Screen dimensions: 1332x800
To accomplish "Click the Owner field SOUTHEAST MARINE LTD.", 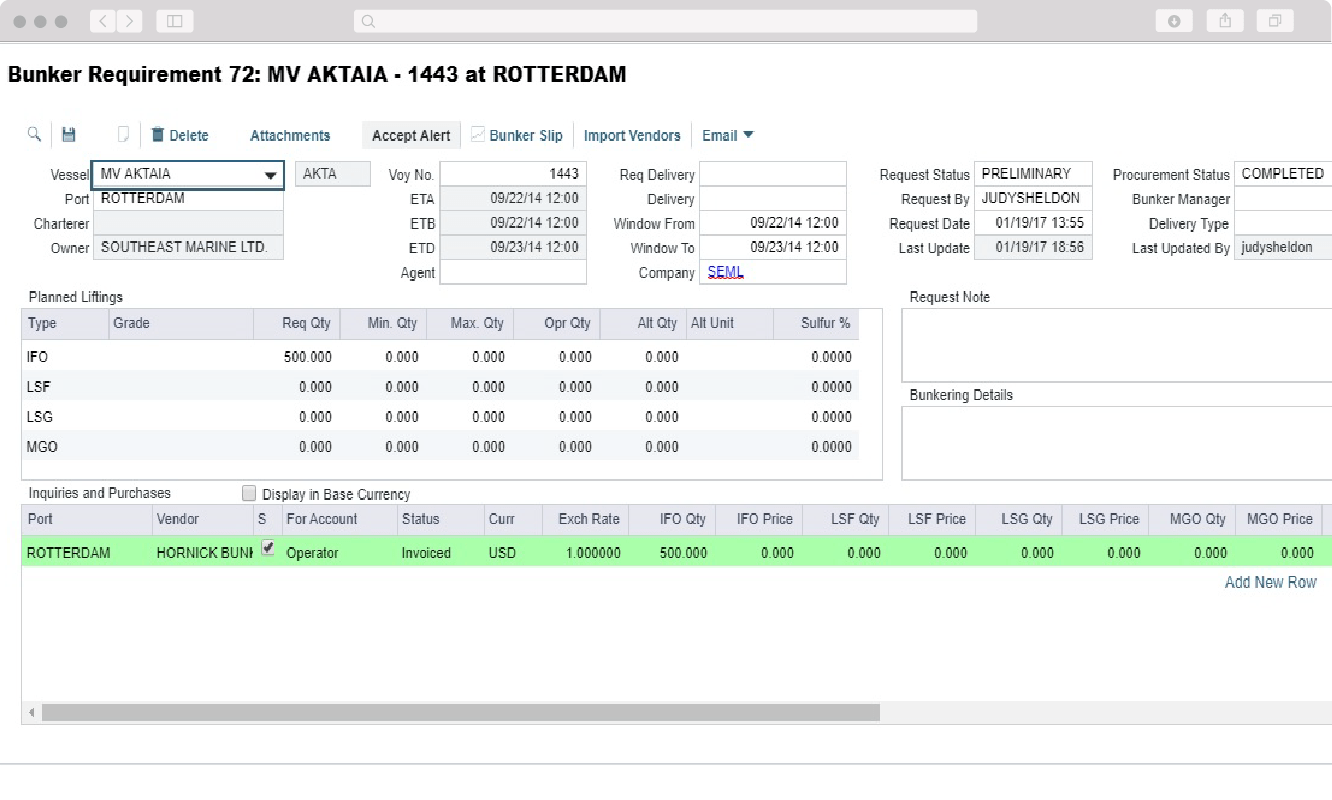I will [188, 248].
